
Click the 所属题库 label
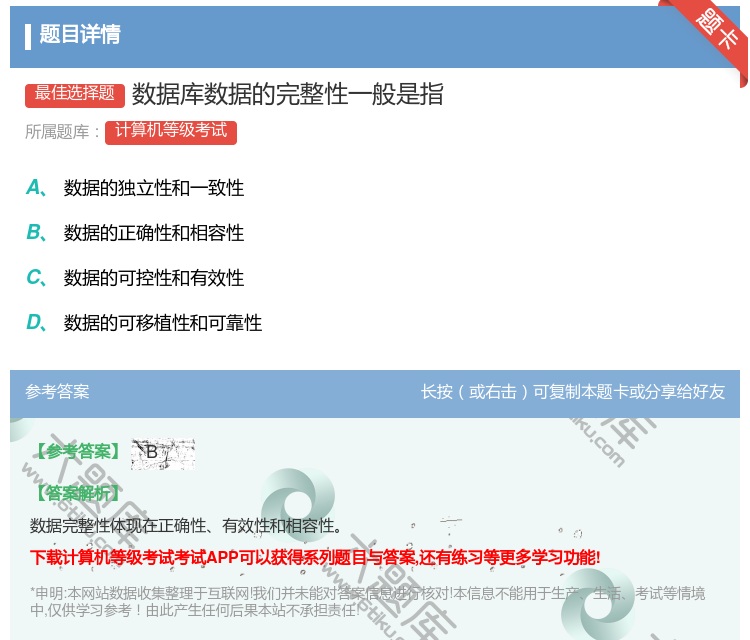point(62,132)
